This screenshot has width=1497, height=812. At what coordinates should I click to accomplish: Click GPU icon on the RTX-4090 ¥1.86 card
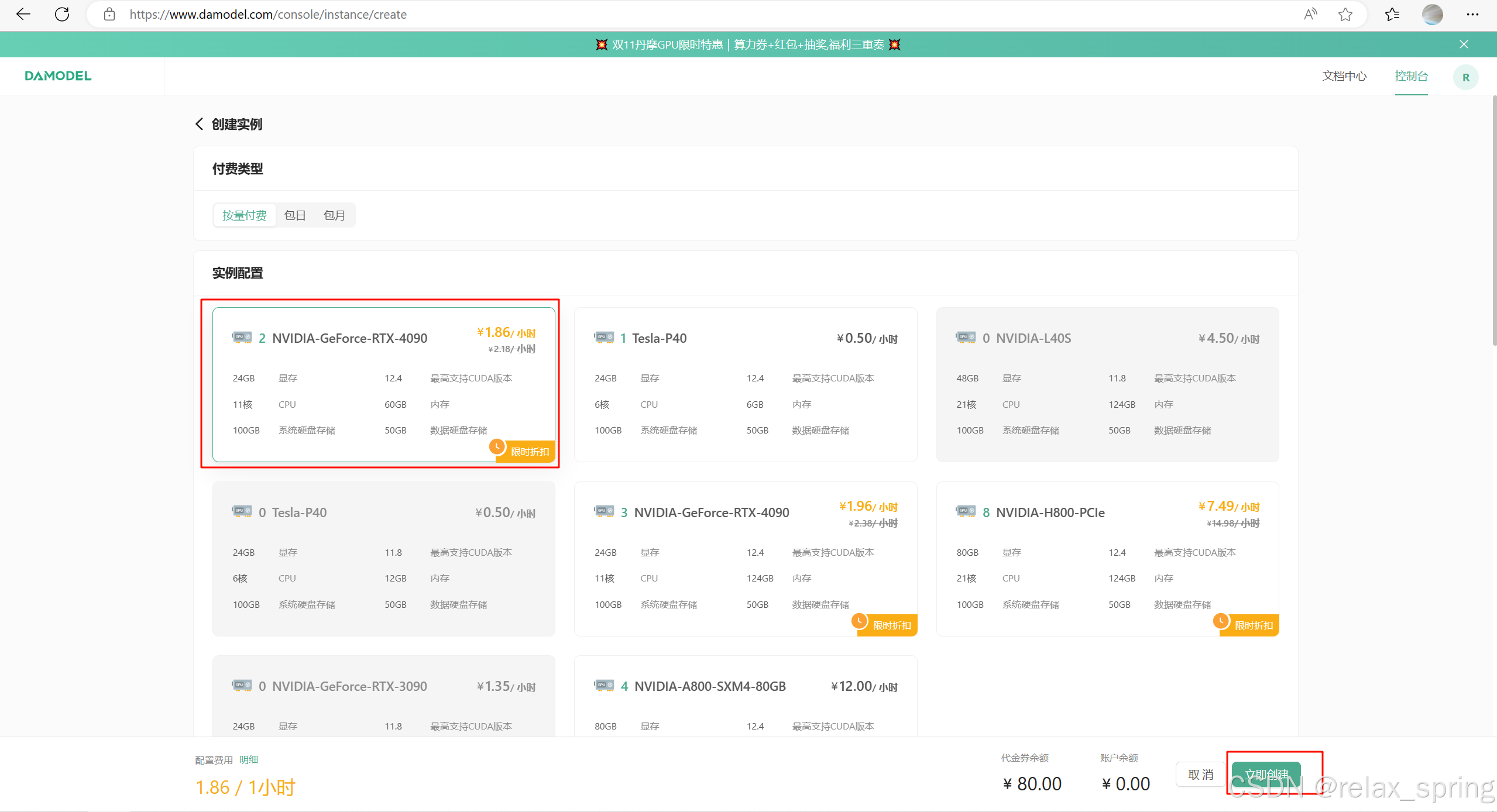[x=242, y=338]
